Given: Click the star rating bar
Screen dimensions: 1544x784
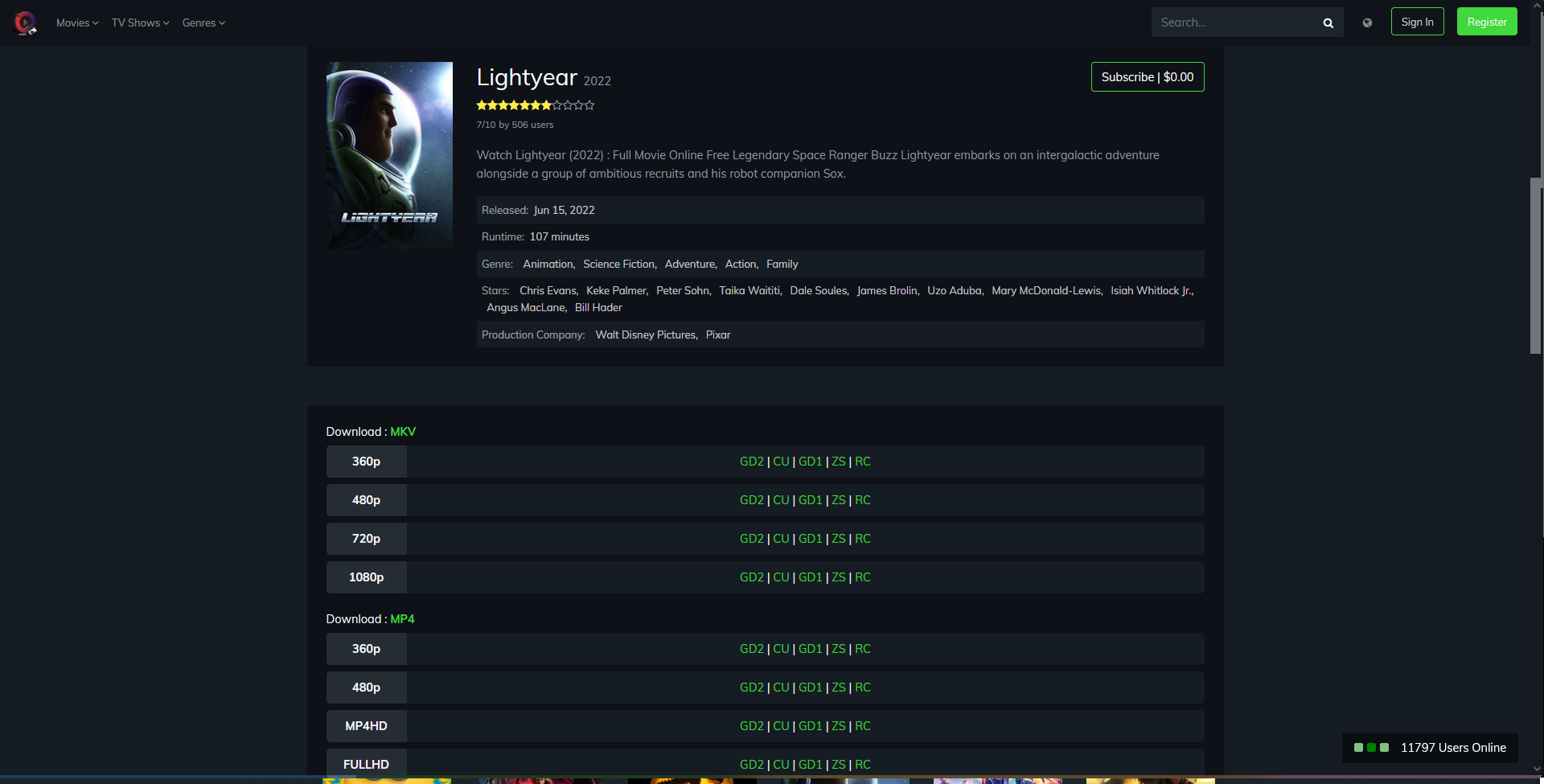Looking at the screenshot, I should [535, 105].
